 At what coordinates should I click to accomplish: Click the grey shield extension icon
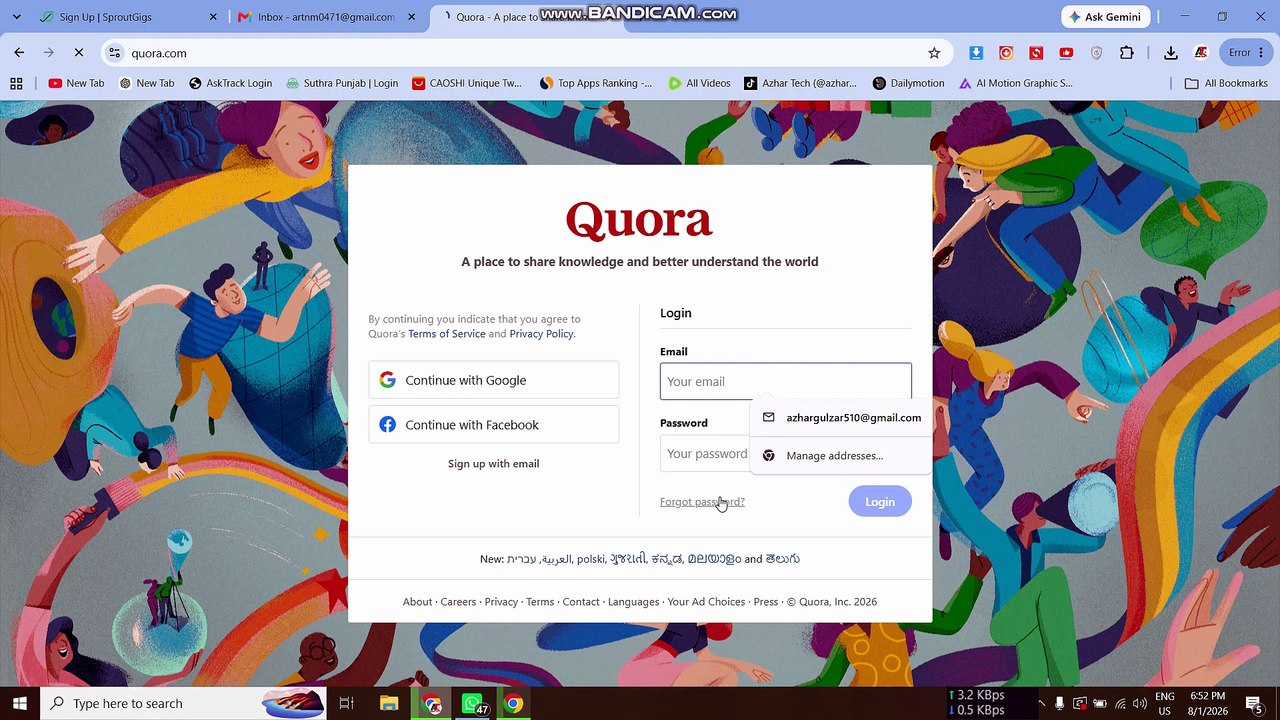1096,53
